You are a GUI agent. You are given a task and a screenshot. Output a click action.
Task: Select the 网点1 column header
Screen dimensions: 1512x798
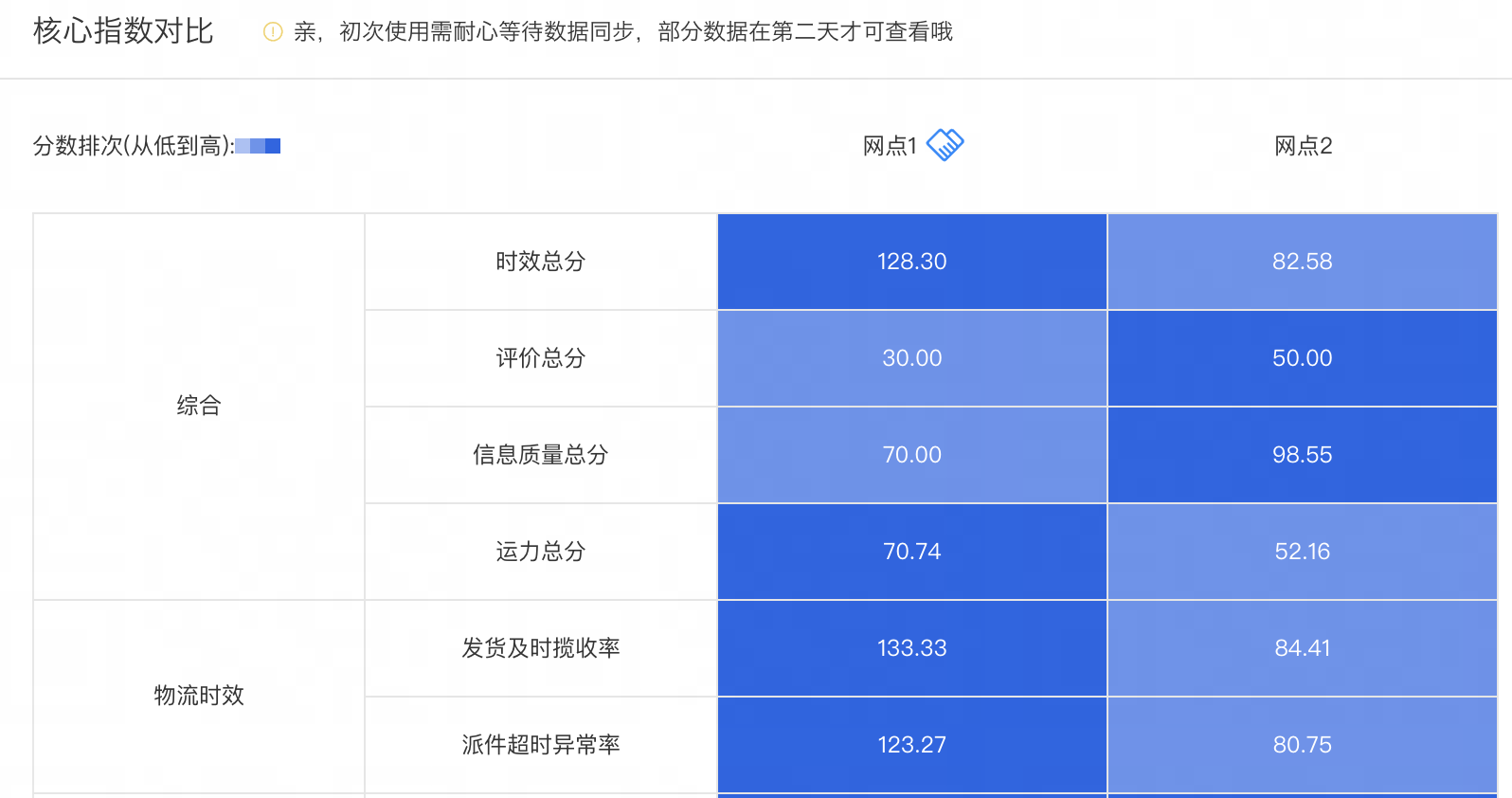coord(890,146)
